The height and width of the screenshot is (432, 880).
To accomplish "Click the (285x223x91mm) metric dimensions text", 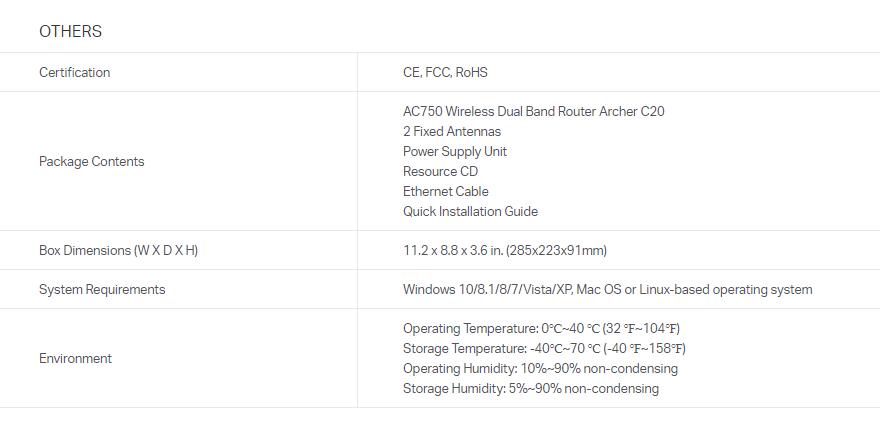I will point(557,250).
